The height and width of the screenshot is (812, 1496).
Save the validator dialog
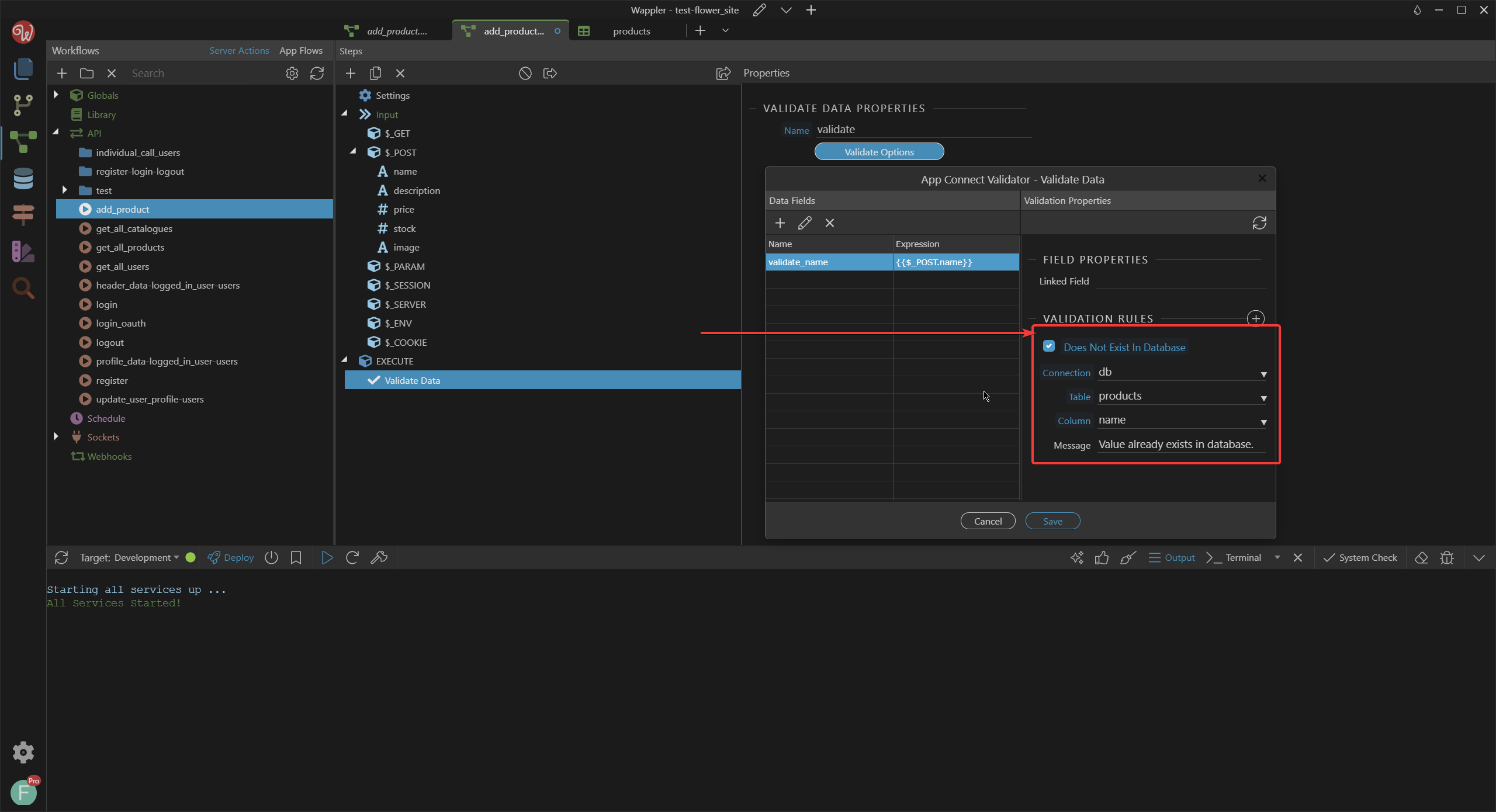pyautogui.click(x=1052, y=521)
